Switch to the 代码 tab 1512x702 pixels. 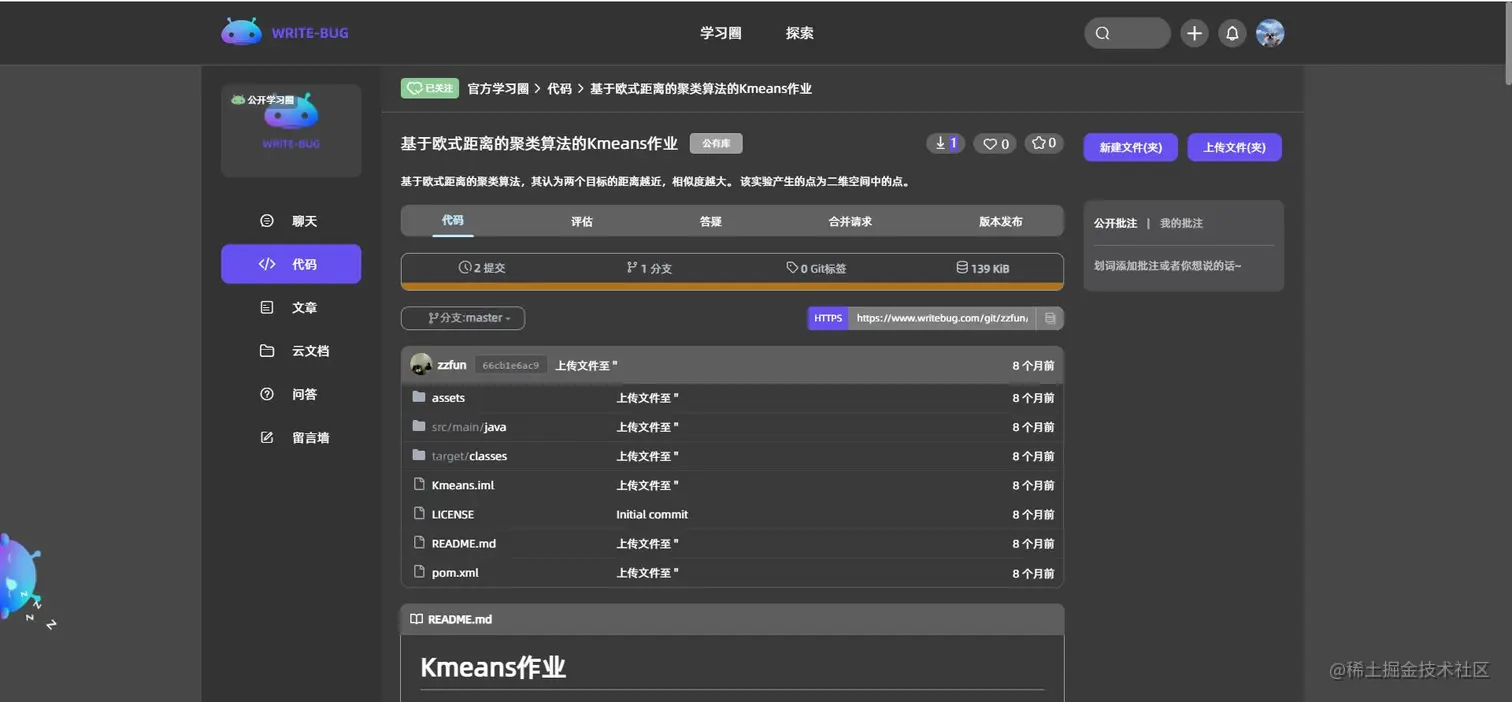453,221
